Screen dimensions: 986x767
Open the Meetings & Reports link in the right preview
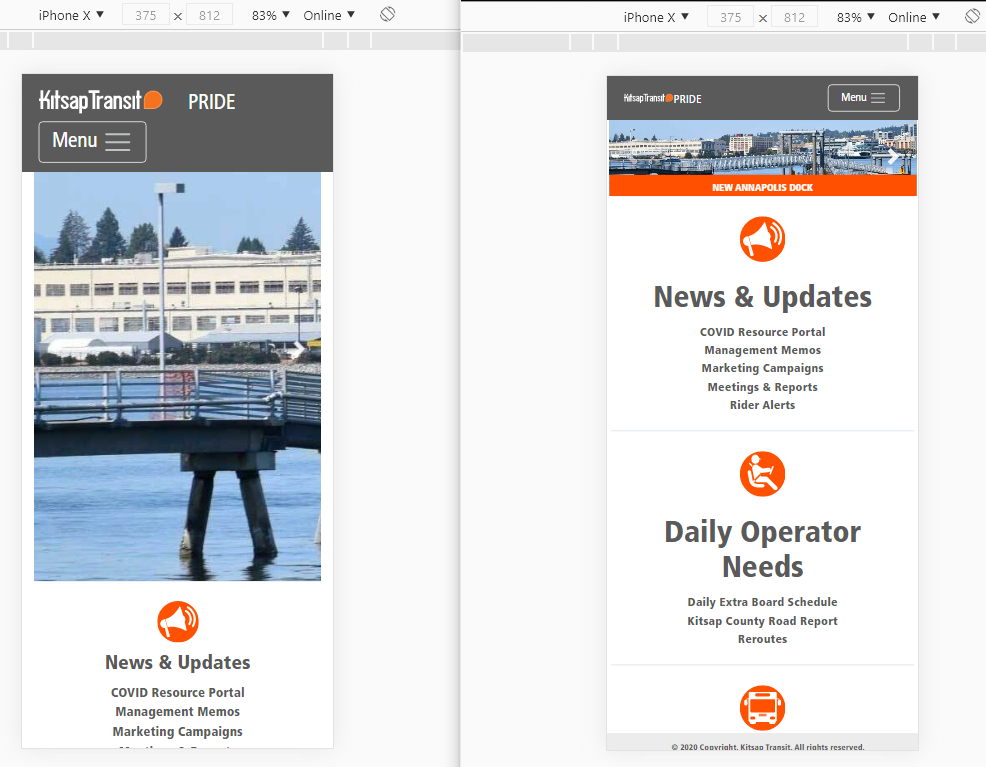coord(762,387)
